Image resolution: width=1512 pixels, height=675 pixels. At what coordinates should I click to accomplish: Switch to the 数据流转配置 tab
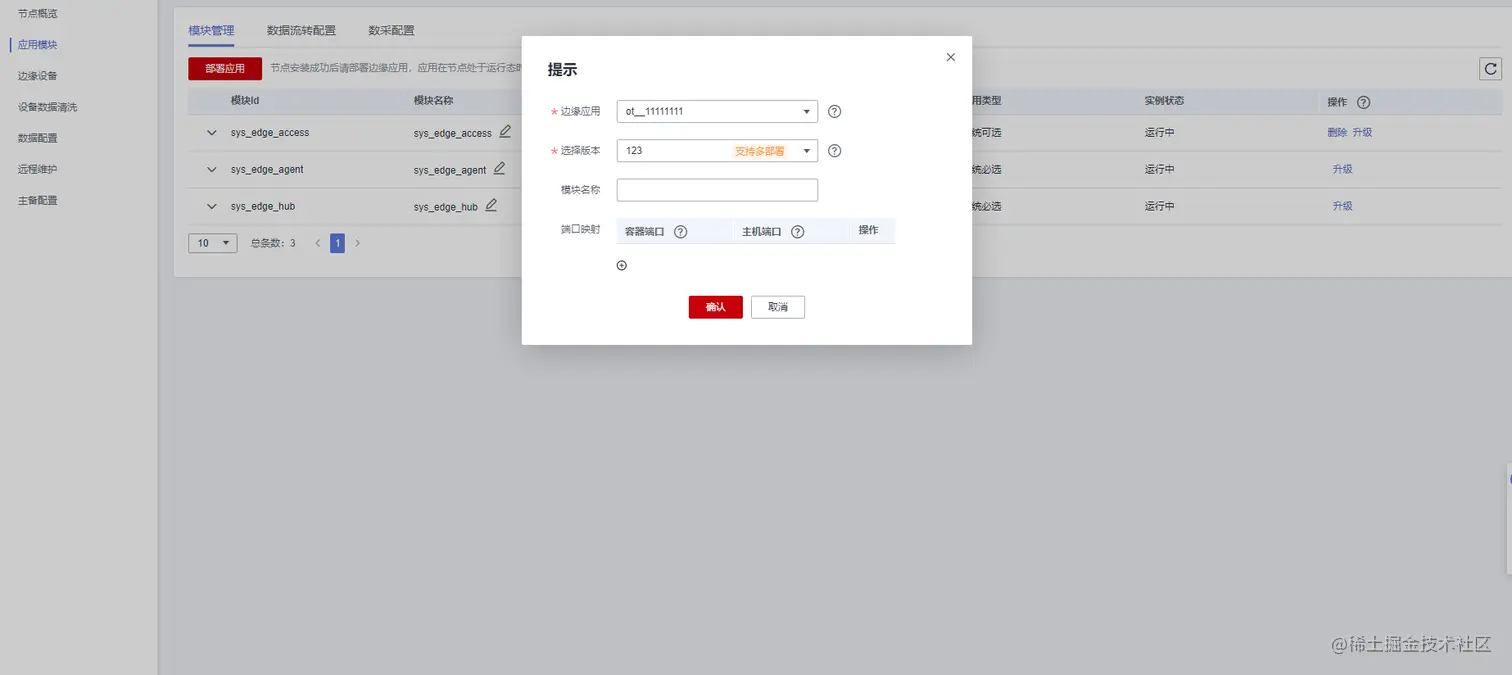click(301, 31)
